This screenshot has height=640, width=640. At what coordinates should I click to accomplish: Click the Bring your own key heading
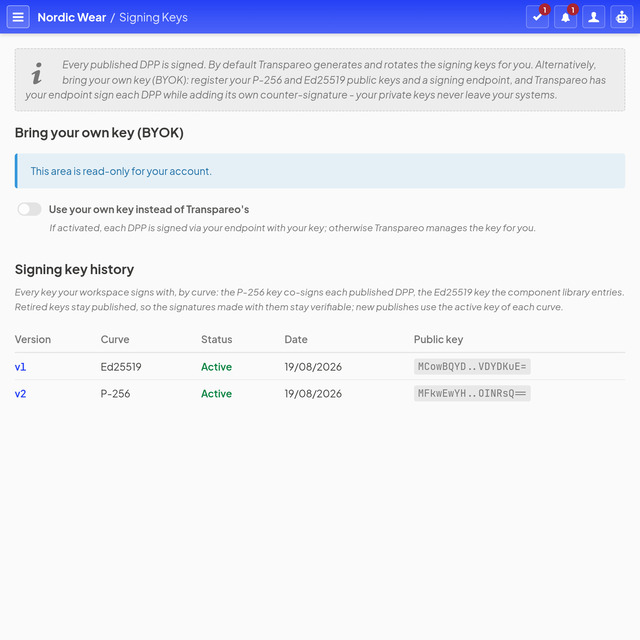coord(99,133)
